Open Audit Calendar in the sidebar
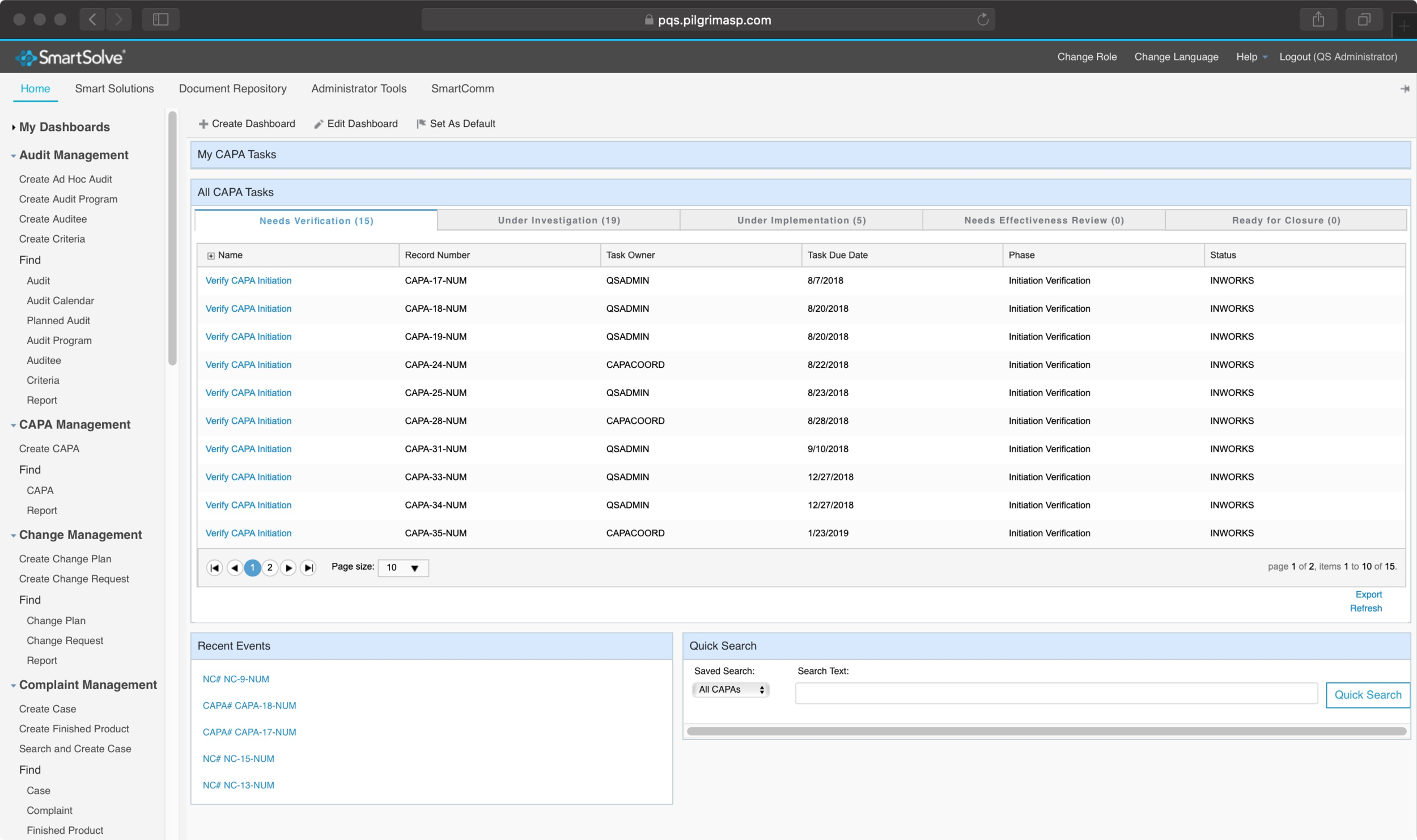 (60, 301)
